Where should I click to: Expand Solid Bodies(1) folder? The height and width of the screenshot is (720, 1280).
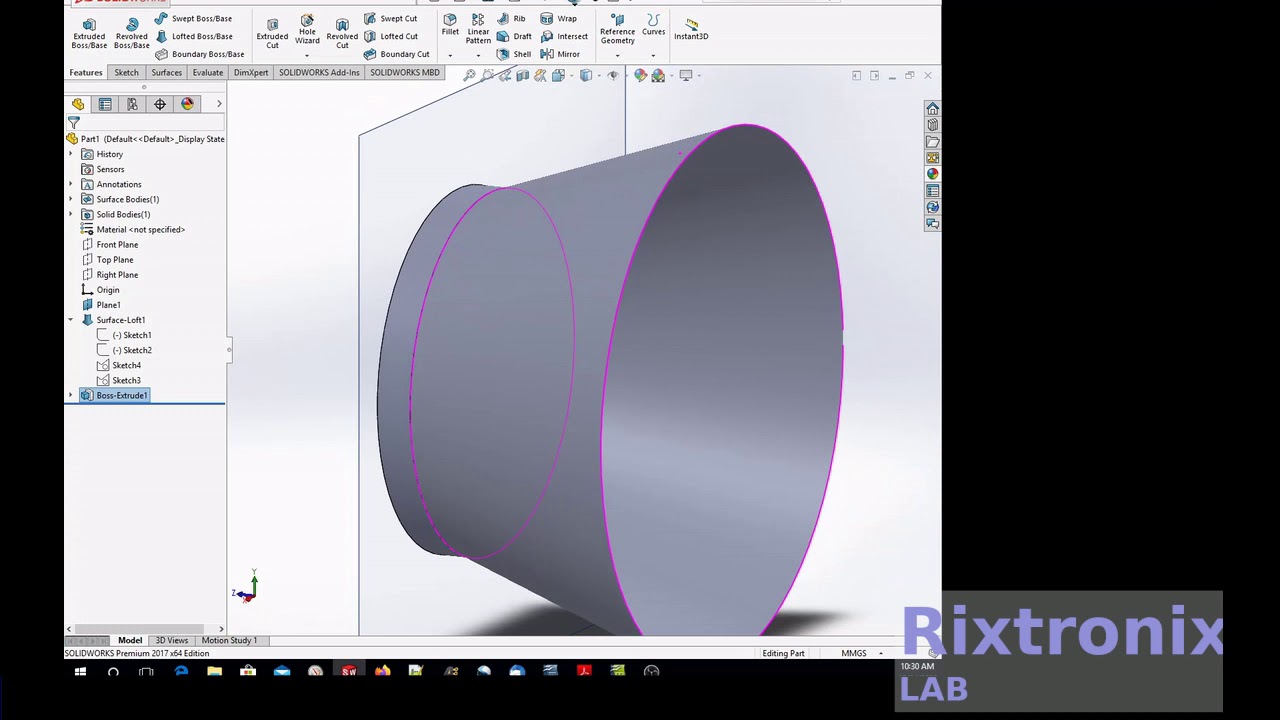point(71,214)
